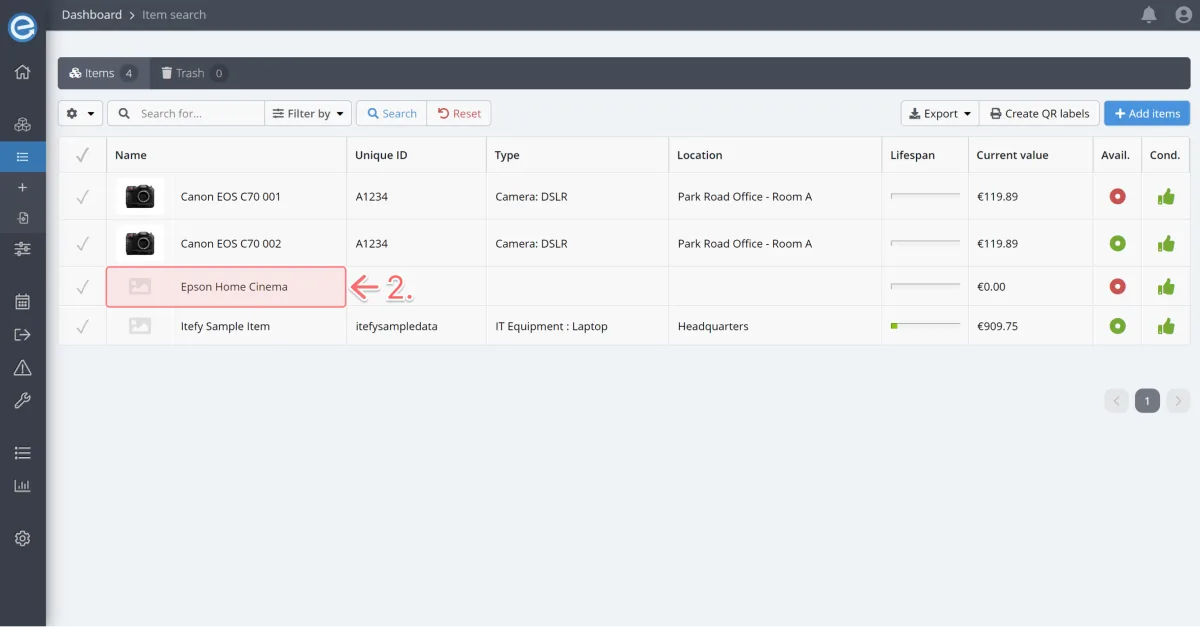Open the user account avatar icon
This screenshot has width=1200, height=627.
point(1183,15)
